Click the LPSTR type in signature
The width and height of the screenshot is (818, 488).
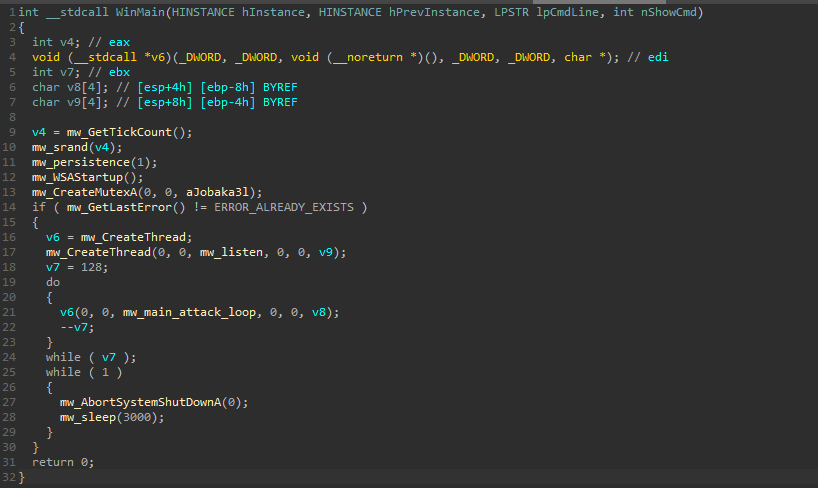point(511,12)
